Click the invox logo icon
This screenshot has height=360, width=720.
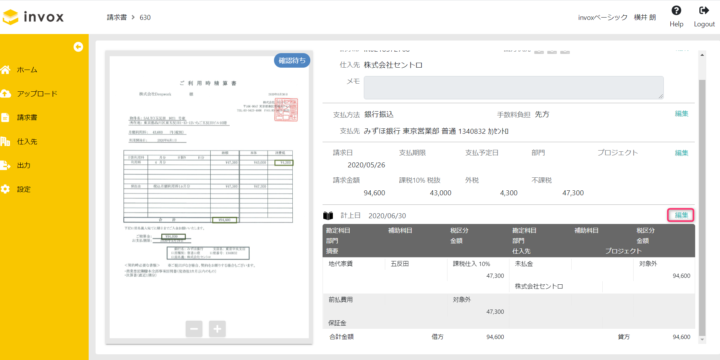(10, 17)
